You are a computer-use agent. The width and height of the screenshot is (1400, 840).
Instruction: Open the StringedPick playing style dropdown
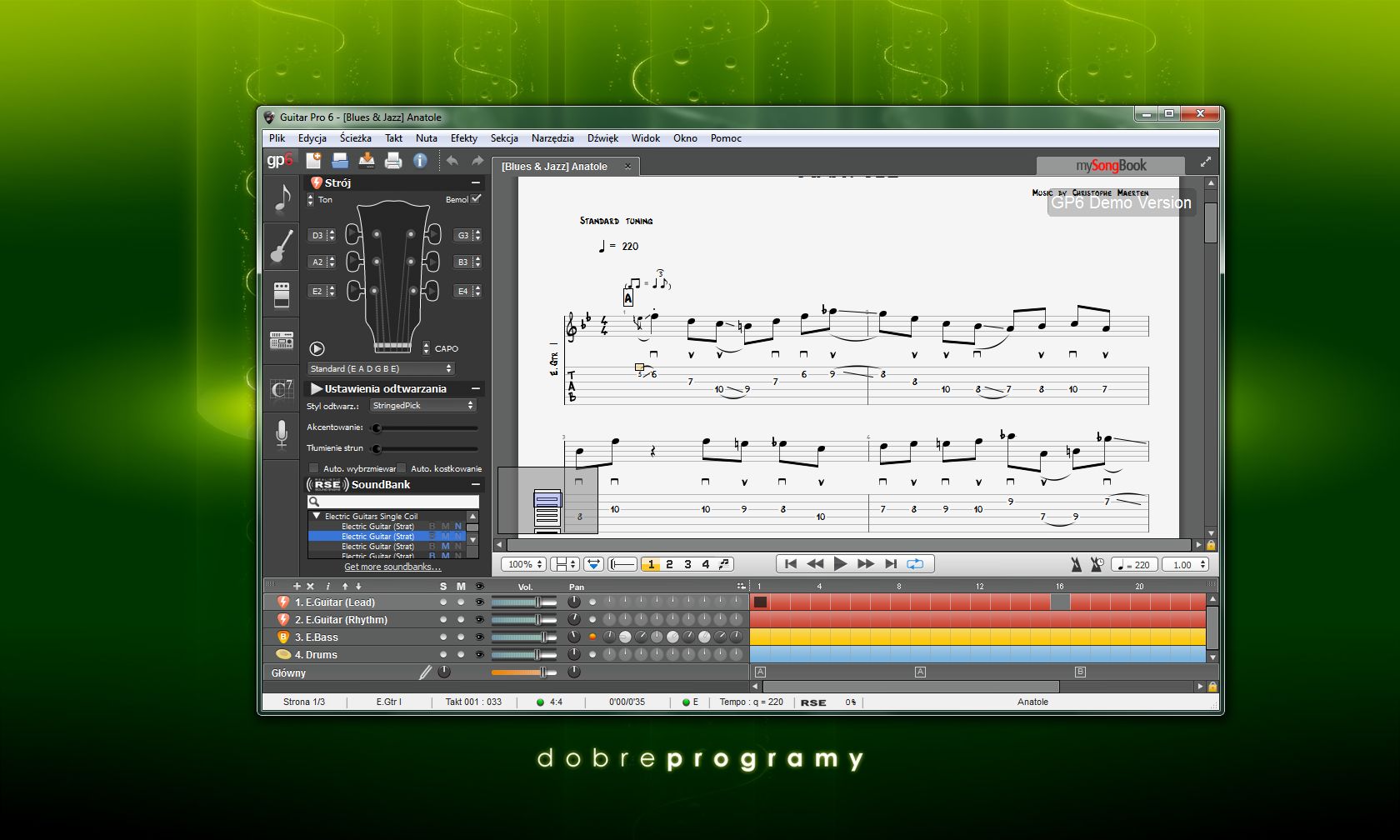422,405
